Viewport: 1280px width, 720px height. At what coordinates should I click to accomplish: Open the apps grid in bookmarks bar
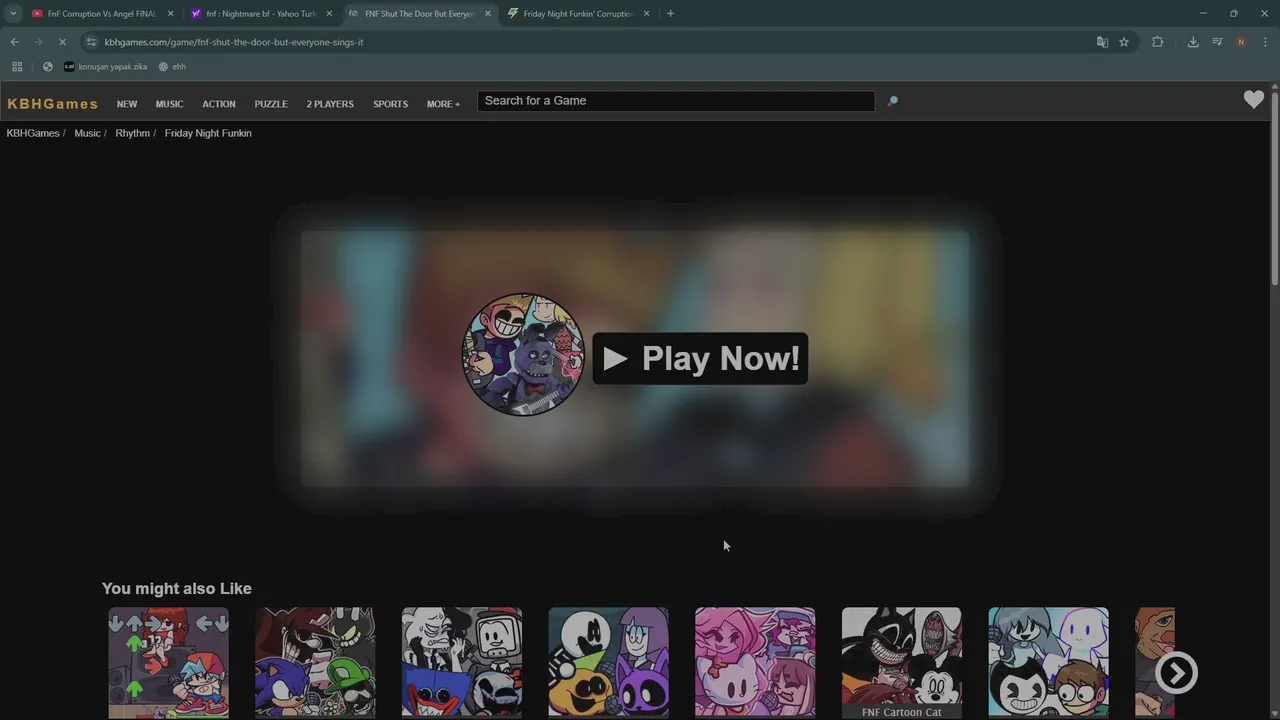[17, 67]
